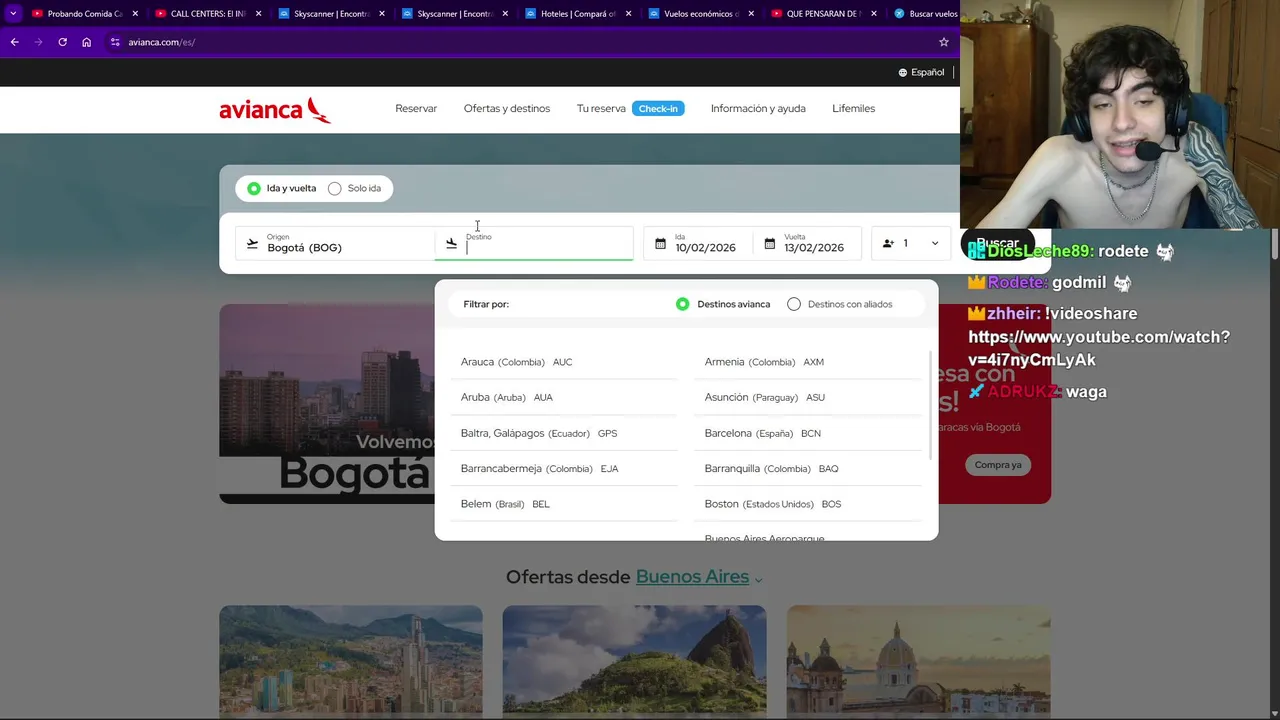Click the takeoff plane icon in Origen
This screenshot has width=1280, height=720.
point(252,243)
